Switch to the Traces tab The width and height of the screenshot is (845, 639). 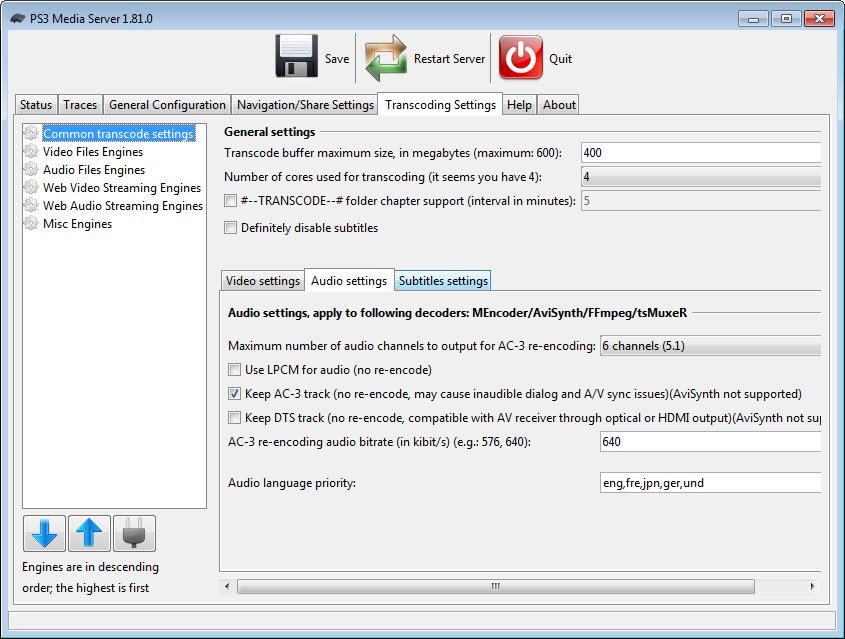coord(80,105)
